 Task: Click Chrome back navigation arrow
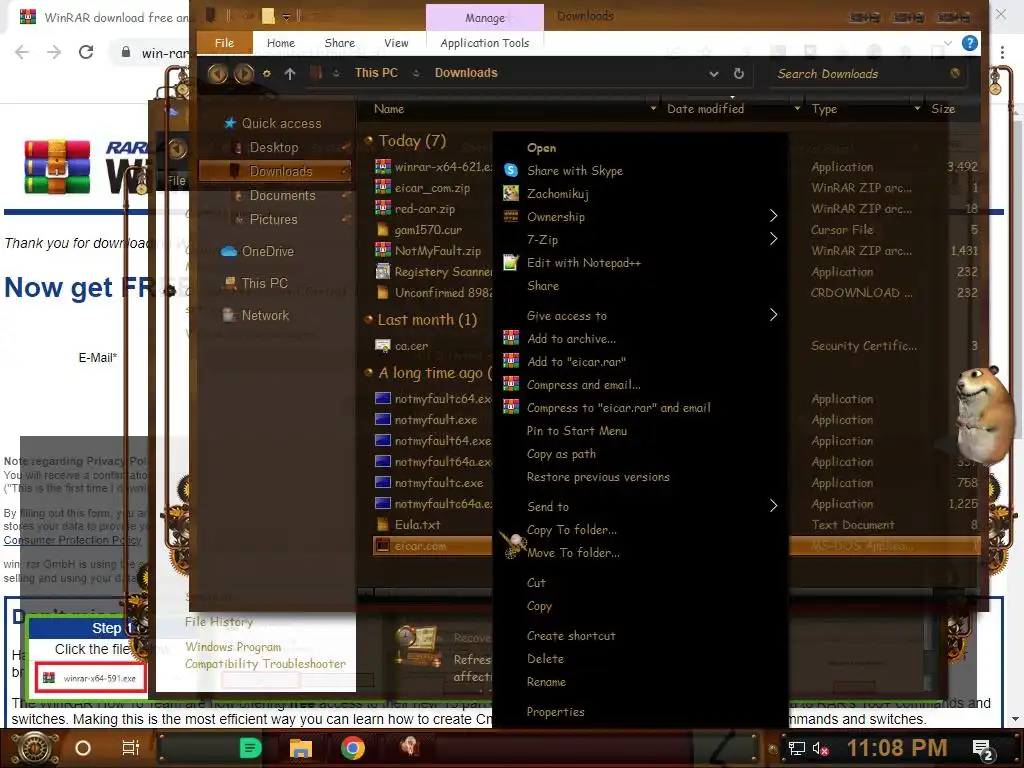click(x=22, y=52)
